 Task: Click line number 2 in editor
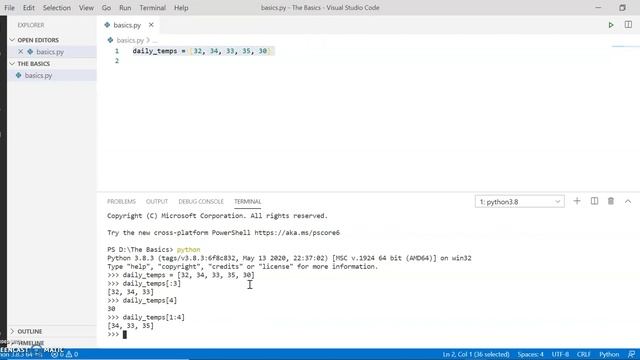click(117, 61)
